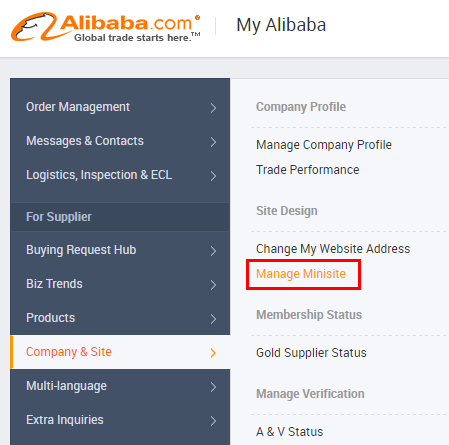Open Trade Performance link
The image size is (449, 445).
pos(308,170)
